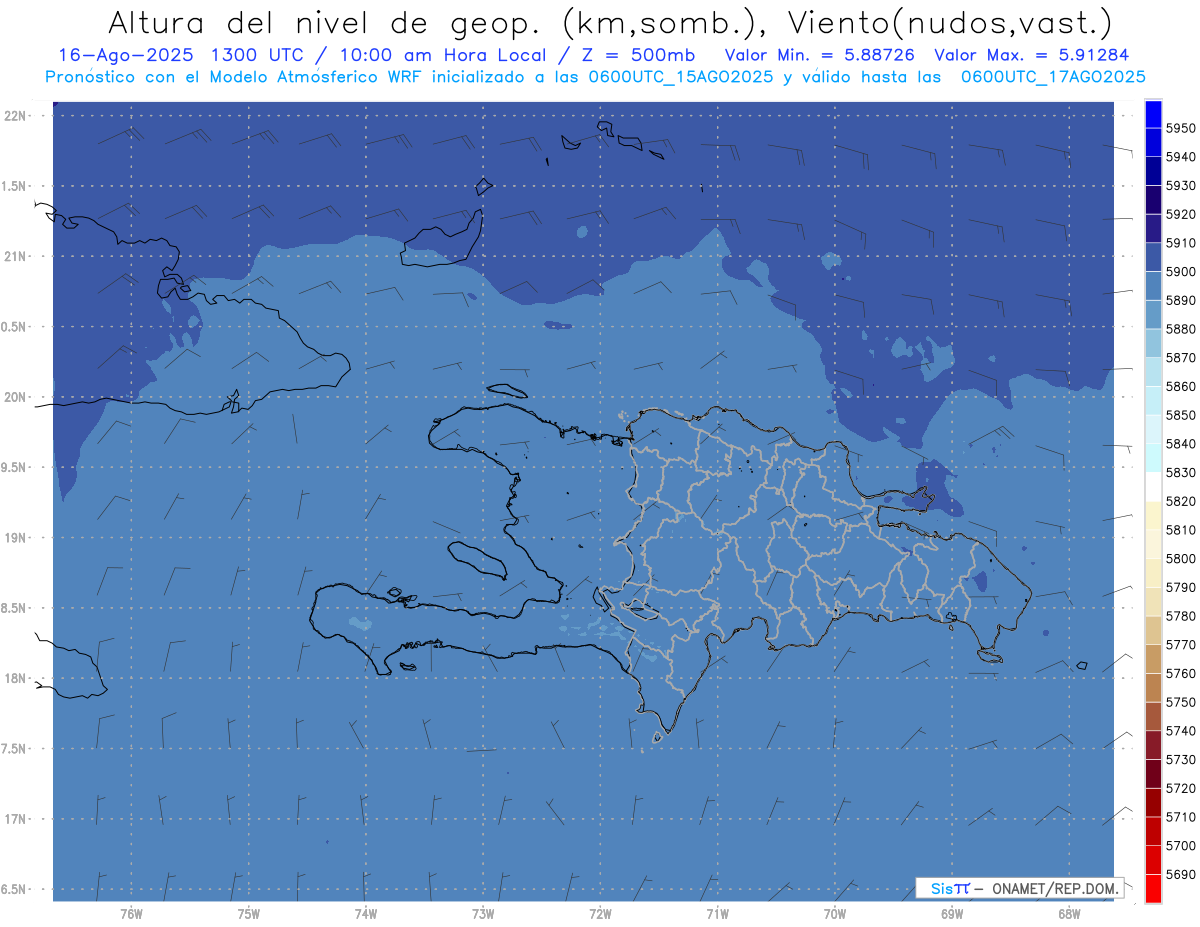Select the bright red band below 5690
Image resolution: width=1200 pixels, height=927 pixels.
pyautogui.click(x=1153, y=888)
